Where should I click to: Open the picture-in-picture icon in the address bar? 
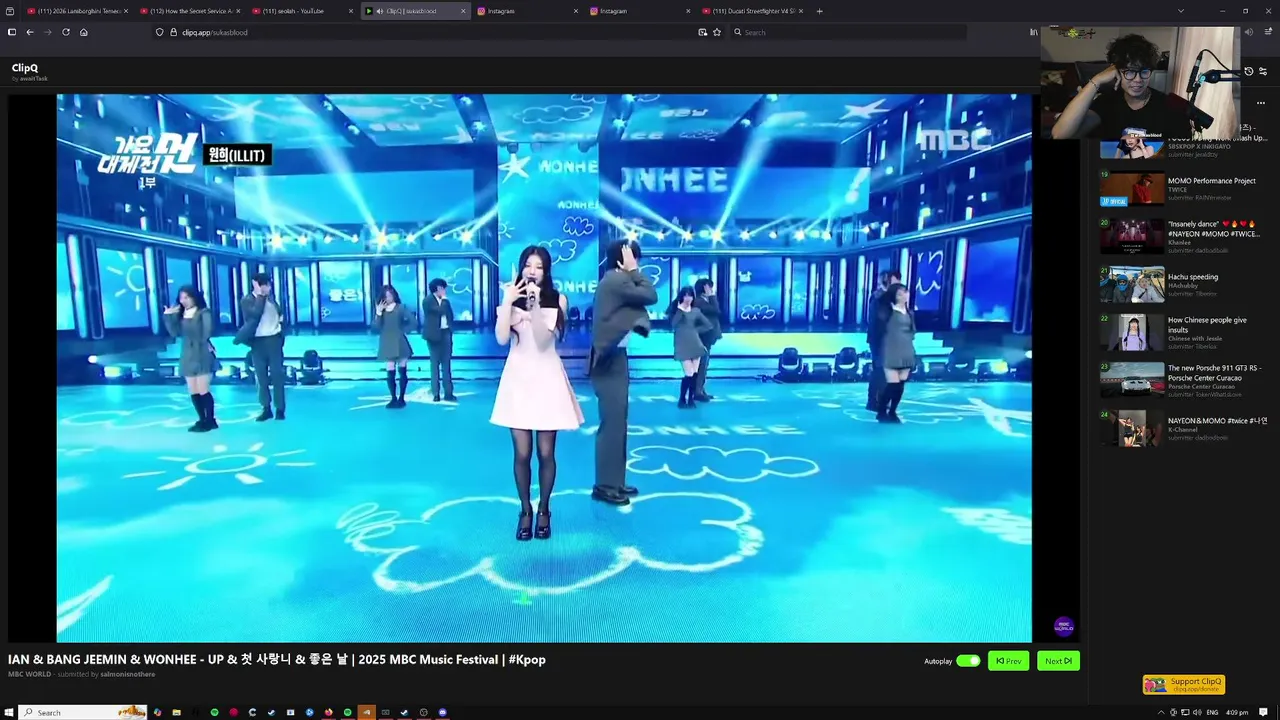click(x=702, y=32)
